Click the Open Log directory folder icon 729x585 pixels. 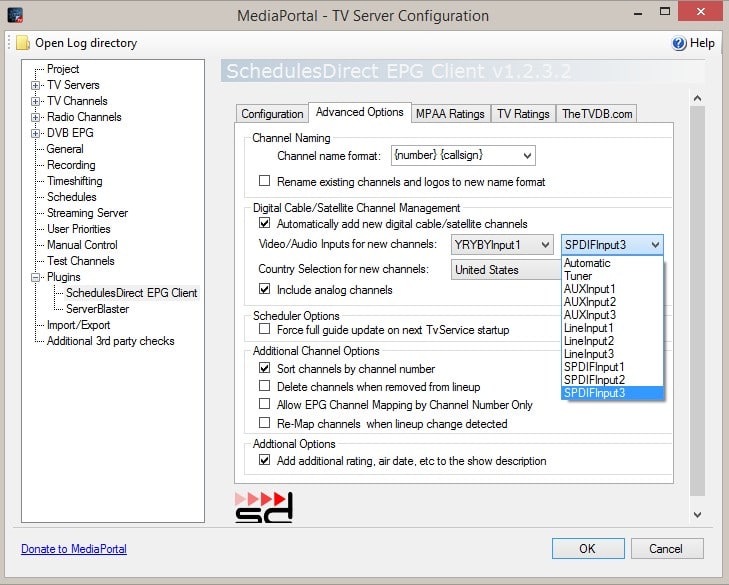tap(22, 43)
